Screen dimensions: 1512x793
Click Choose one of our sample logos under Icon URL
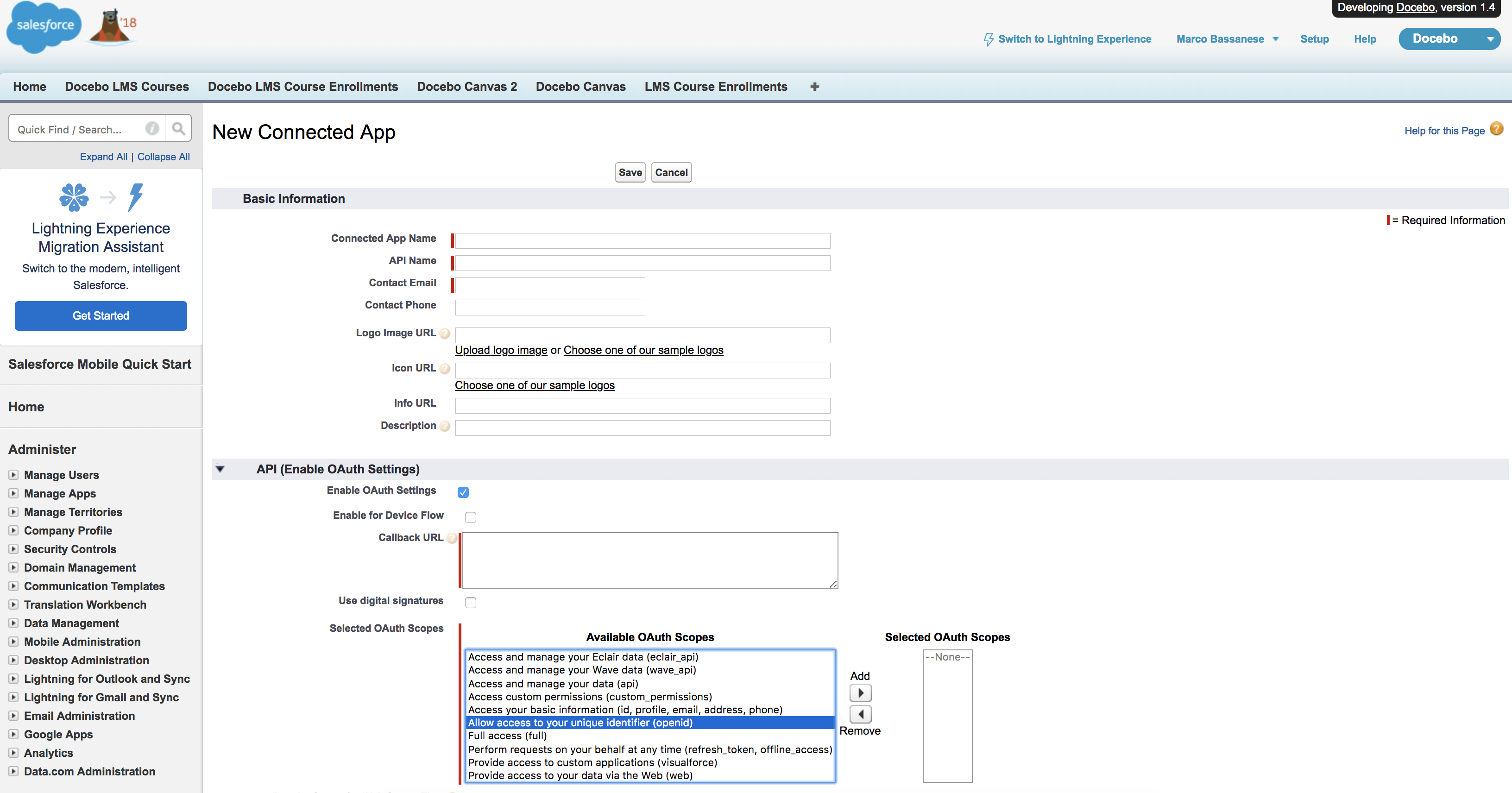tap(535, 386)
